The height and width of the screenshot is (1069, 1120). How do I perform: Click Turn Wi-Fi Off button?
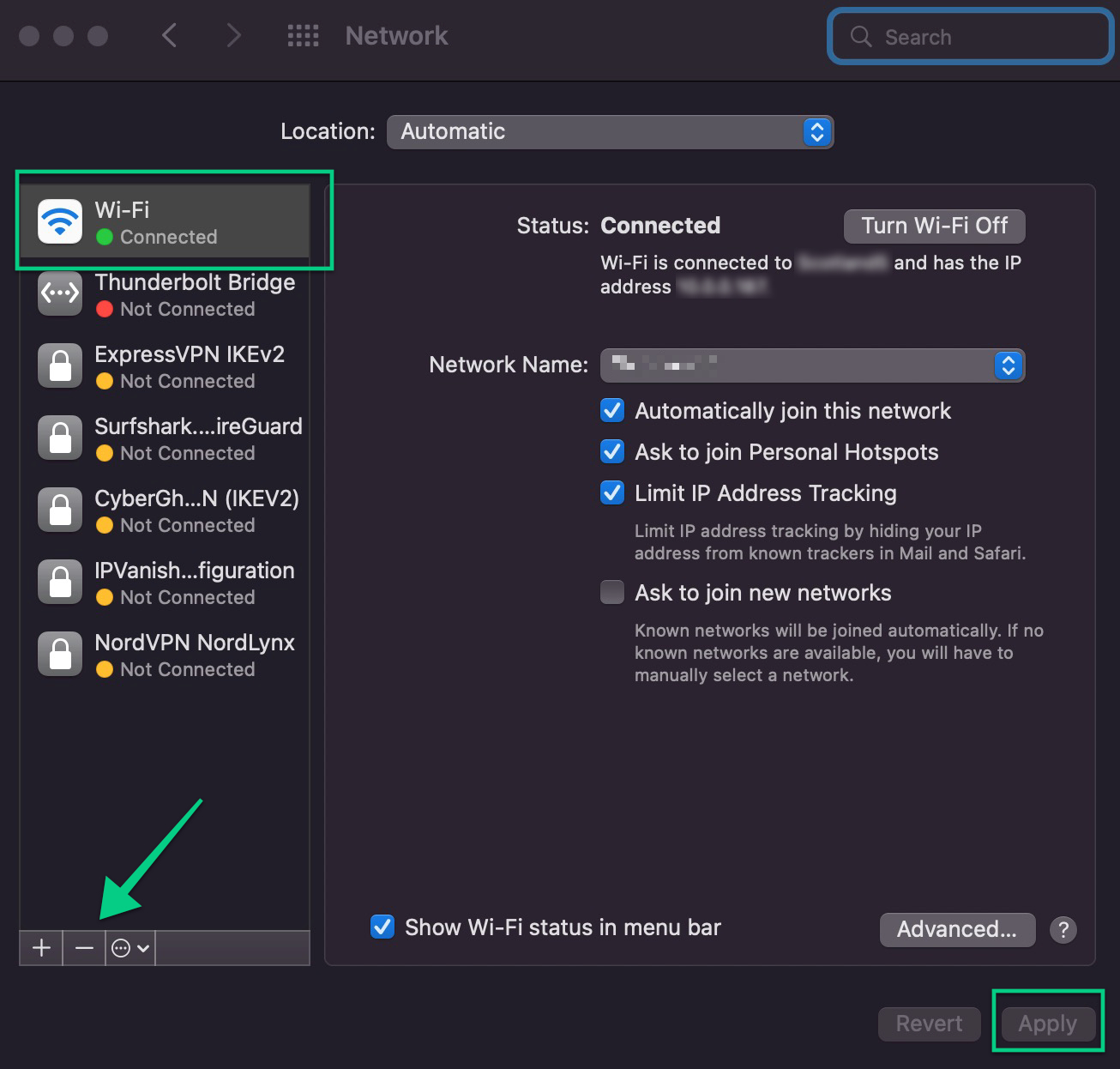tap(934, 226)
